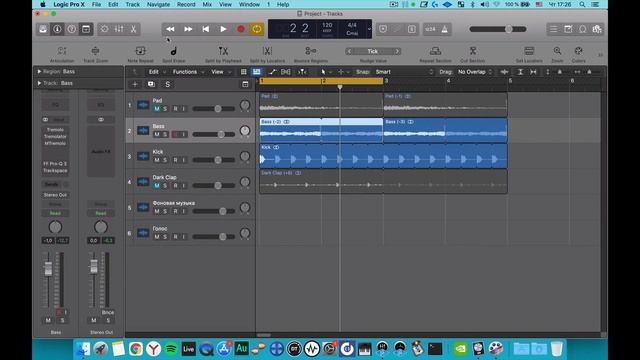Open the media Browsers button
Screen dimensions: 640x360
click(597, 29)
